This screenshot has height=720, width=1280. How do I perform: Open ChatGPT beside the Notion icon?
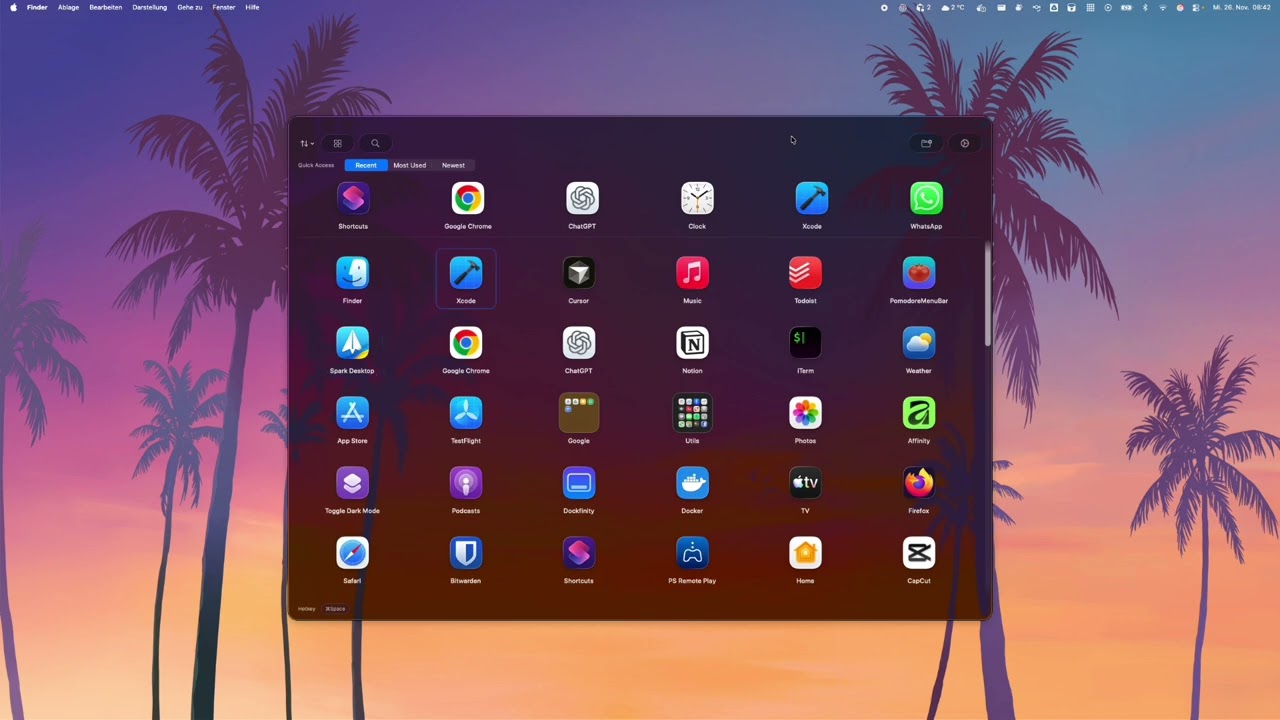(579, 342)
